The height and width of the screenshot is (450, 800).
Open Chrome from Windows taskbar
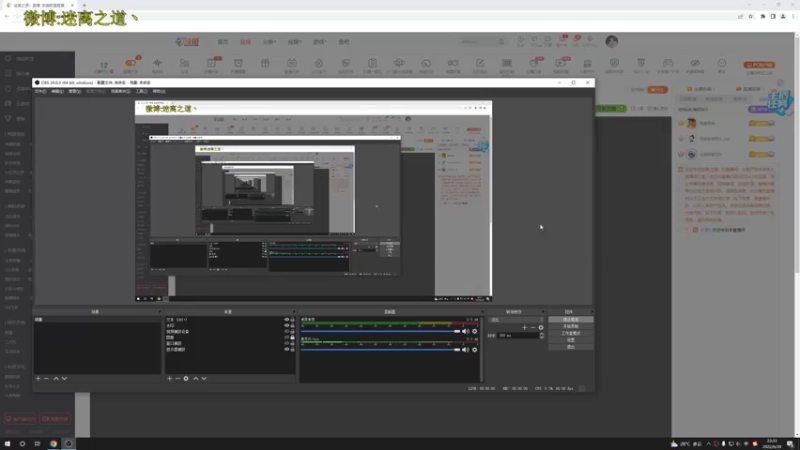(x=53, y=443)
